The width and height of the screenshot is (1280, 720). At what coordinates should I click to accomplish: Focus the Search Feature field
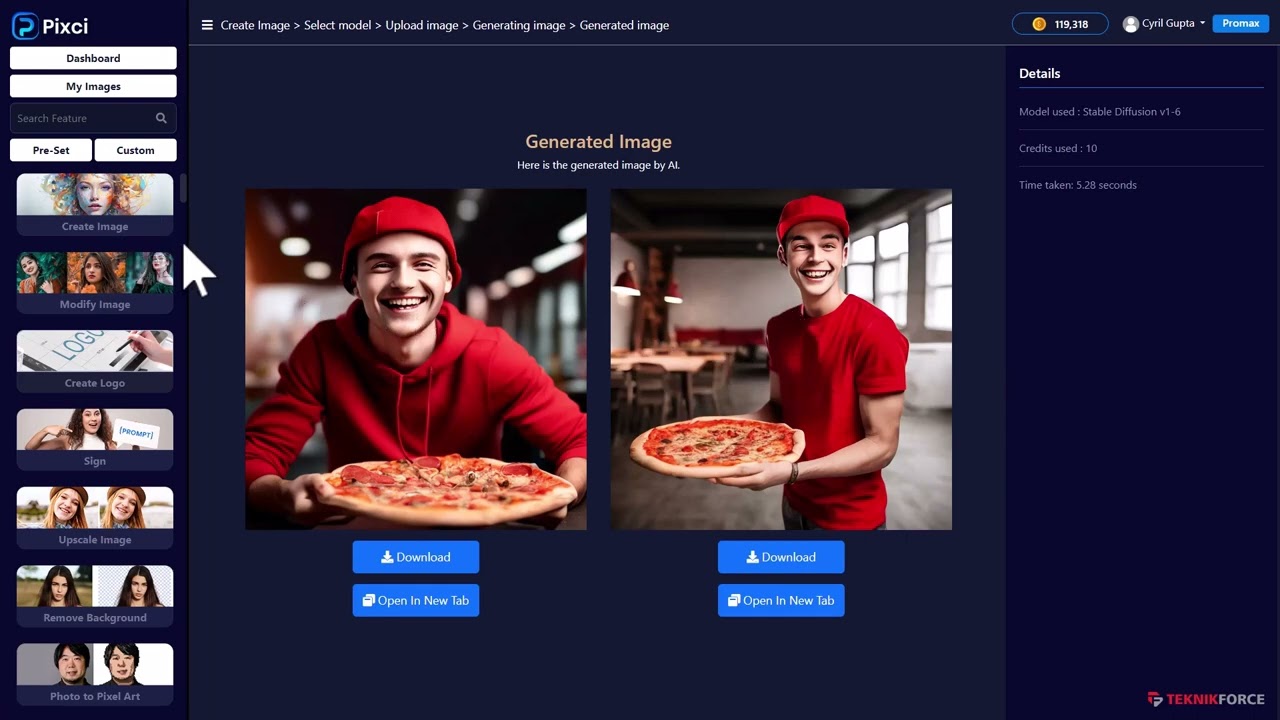[93, 118]
